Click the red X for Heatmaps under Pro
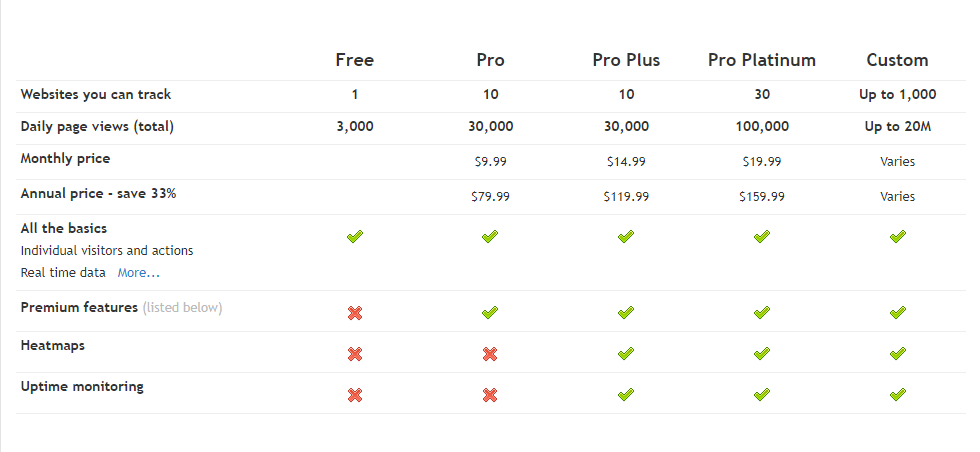The height and width of the screenshot is (452, 980). click(490, 354)
